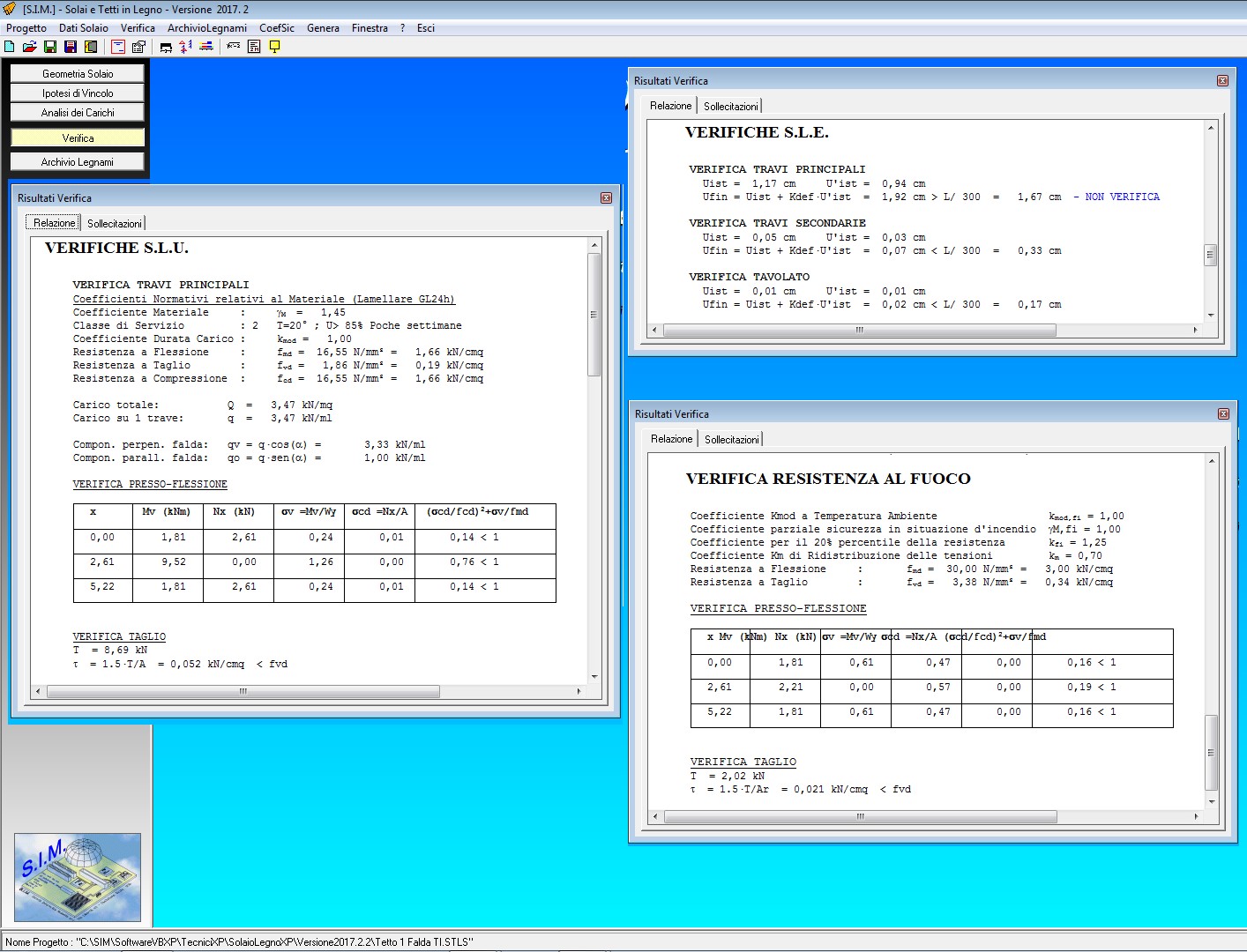Open the Genera menu
The width and height of the screenshot is (1247, 952).
pos(323,28)
